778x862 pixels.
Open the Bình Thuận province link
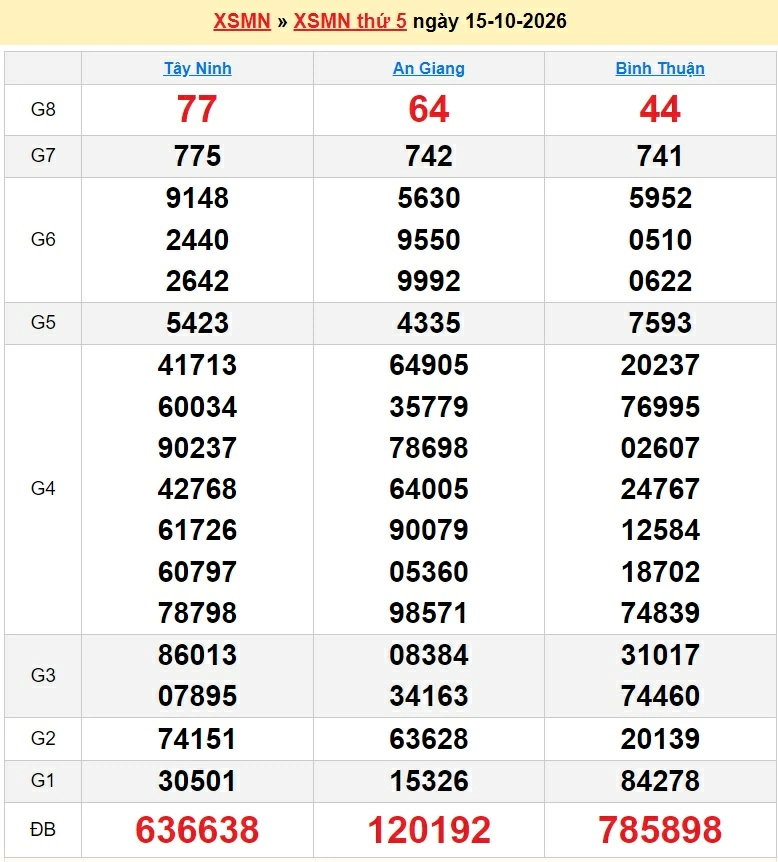(660, 68)
